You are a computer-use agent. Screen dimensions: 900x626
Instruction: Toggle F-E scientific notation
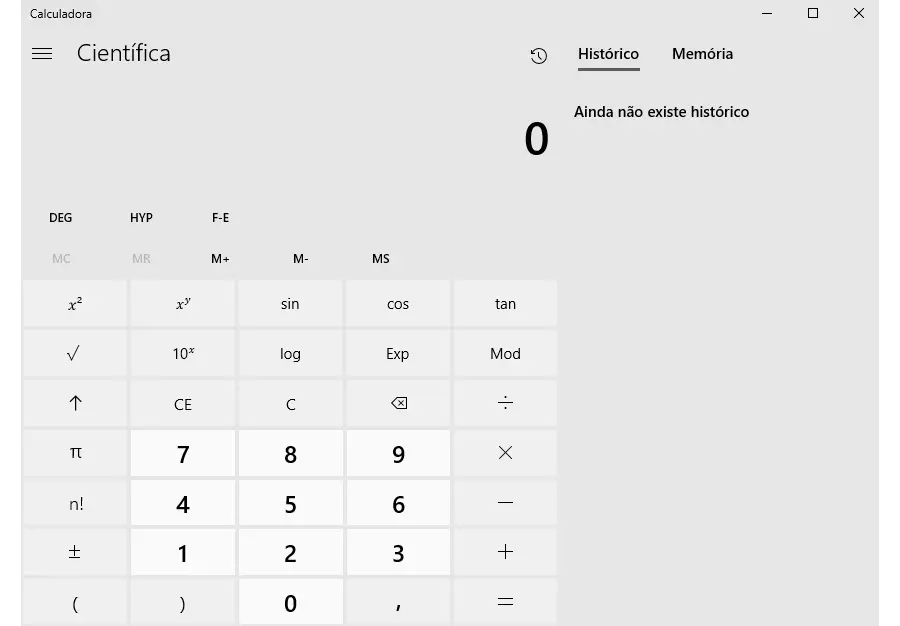point(220,217)
